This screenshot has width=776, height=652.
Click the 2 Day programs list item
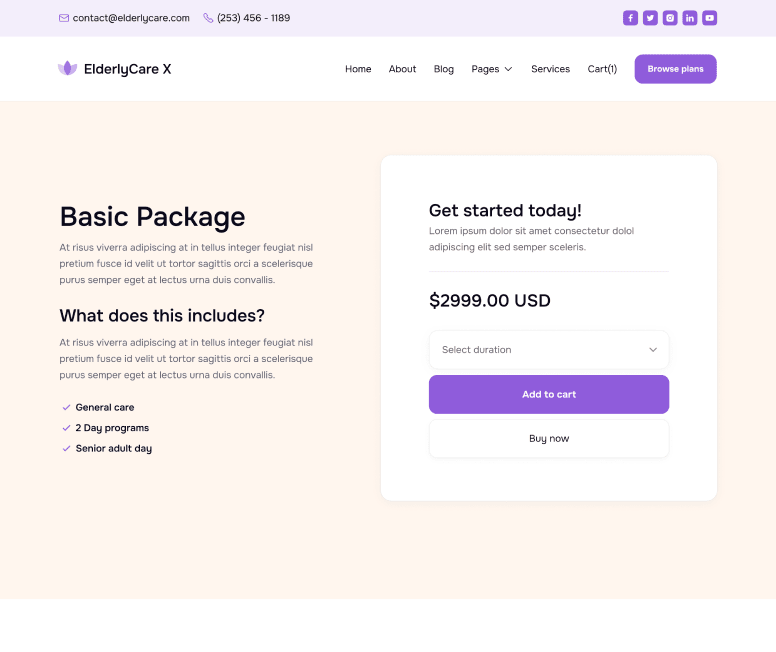coord(112,428)
